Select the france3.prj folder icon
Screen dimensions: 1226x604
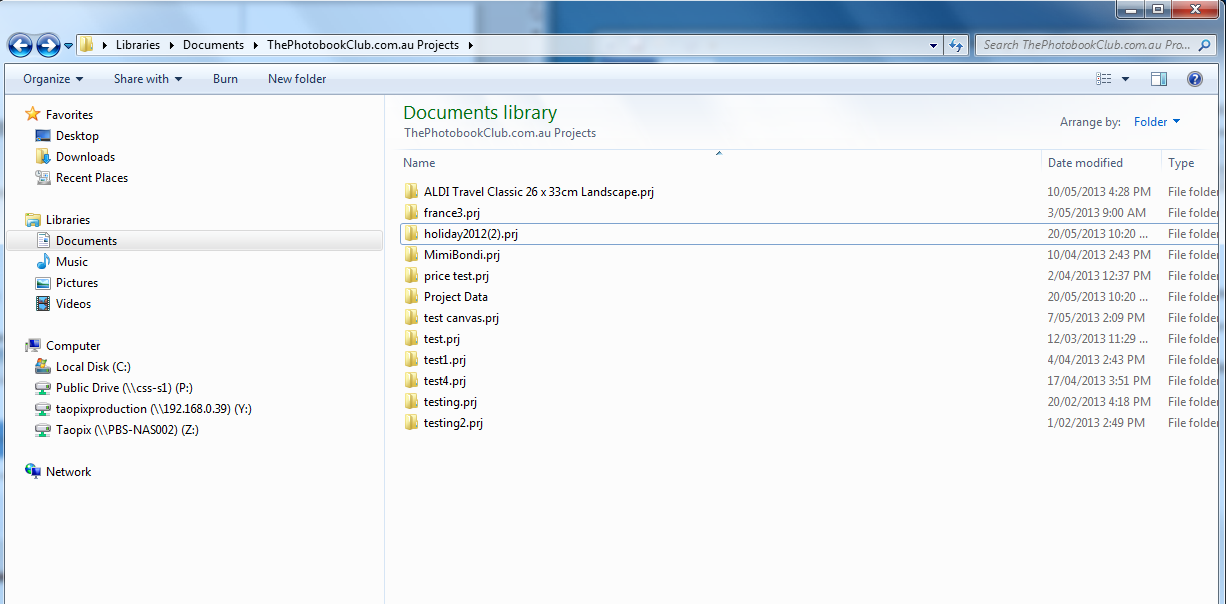coord(411,213)
